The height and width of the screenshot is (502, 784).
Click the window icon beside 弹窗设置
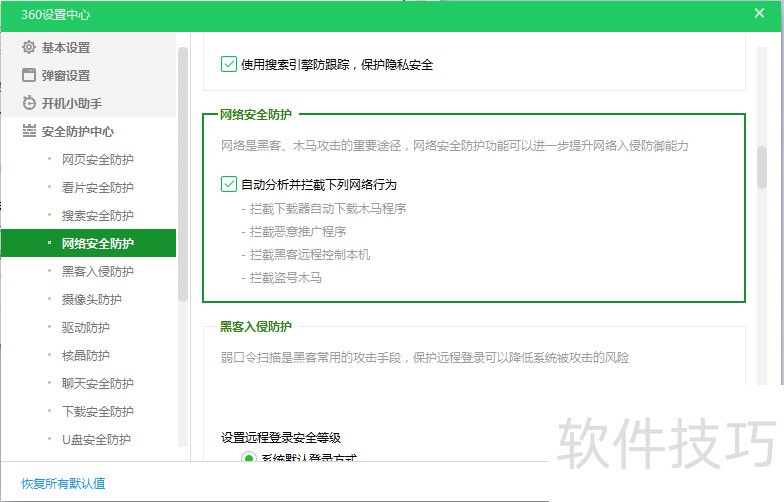tap(29, 75)
